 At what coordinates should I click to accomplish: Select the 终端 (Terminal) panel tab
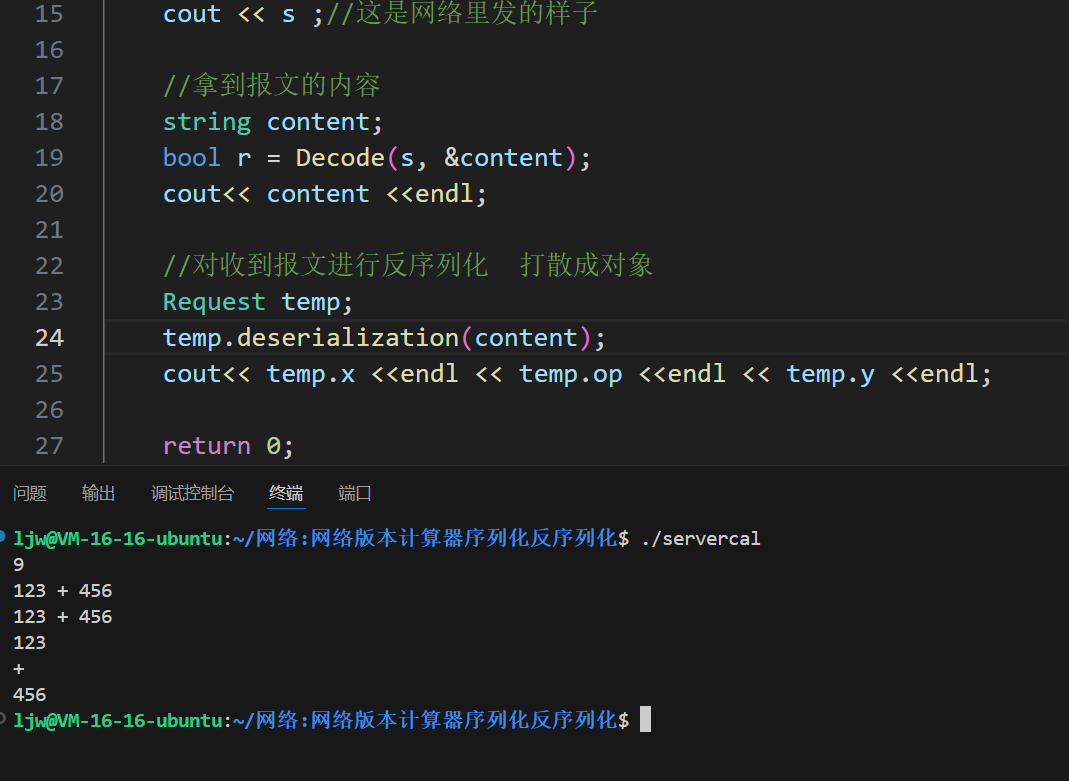pyautogui.click(x=286, y=493)
